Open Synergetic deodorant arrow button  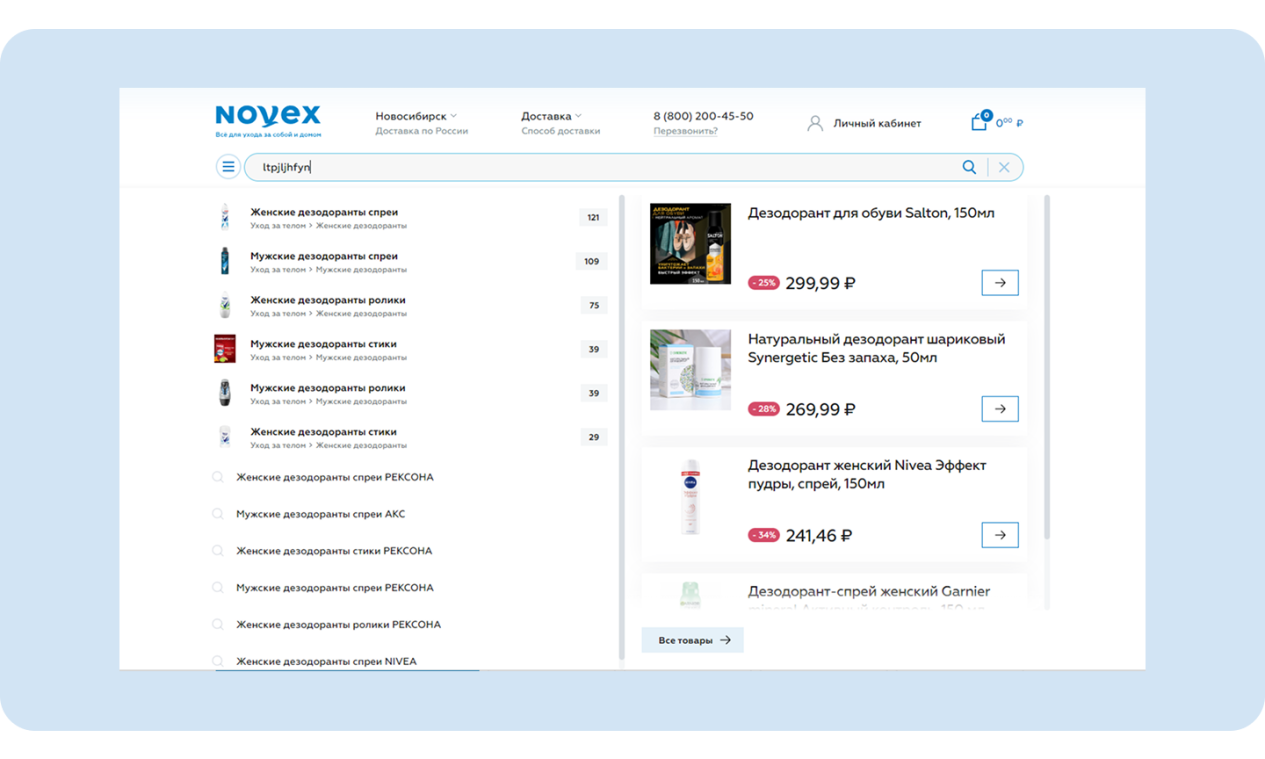point(999,409)
